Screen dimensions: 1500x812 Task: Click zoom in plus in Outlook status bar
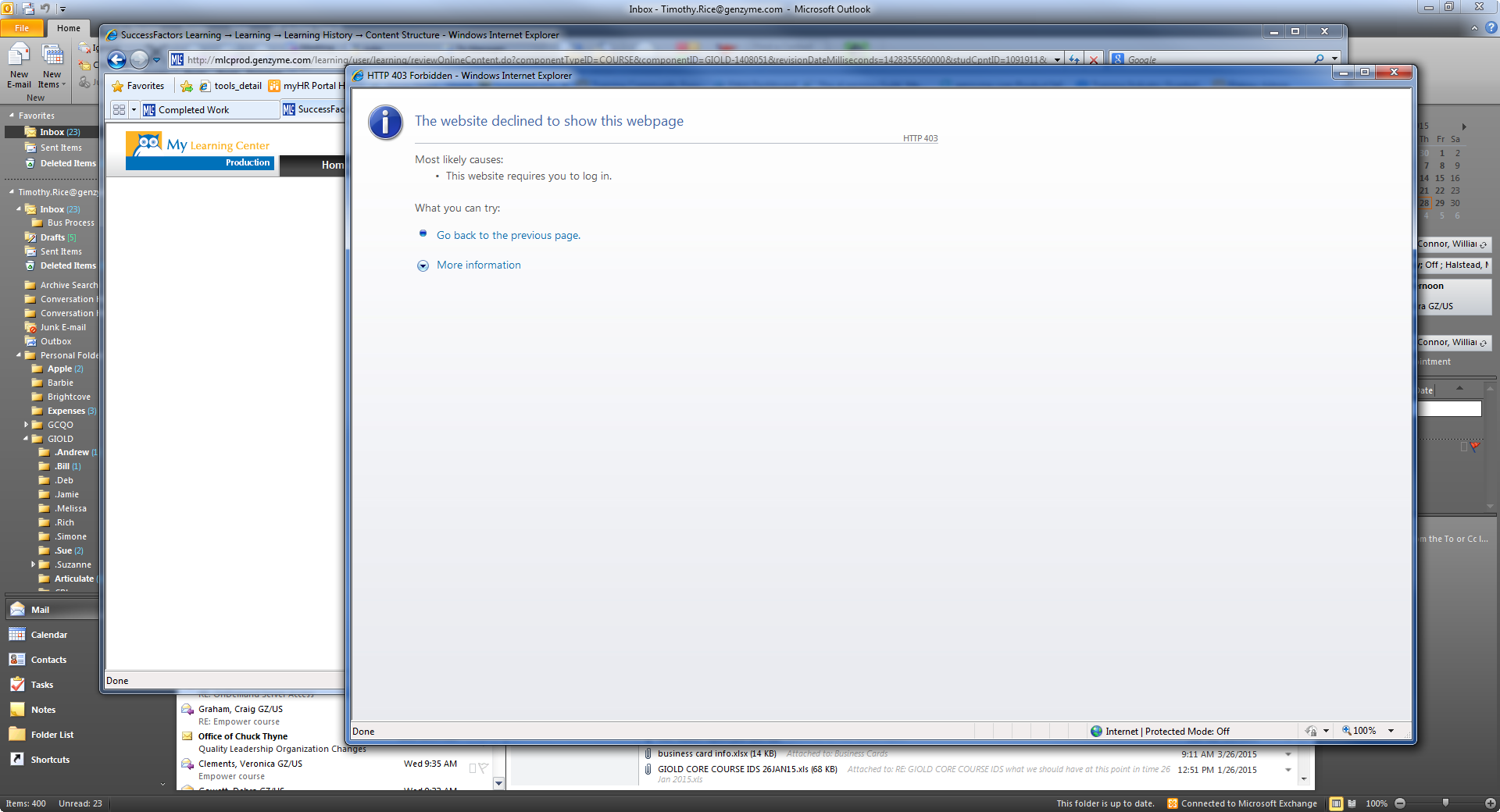pyautogui.click(x=1490, y=803)
